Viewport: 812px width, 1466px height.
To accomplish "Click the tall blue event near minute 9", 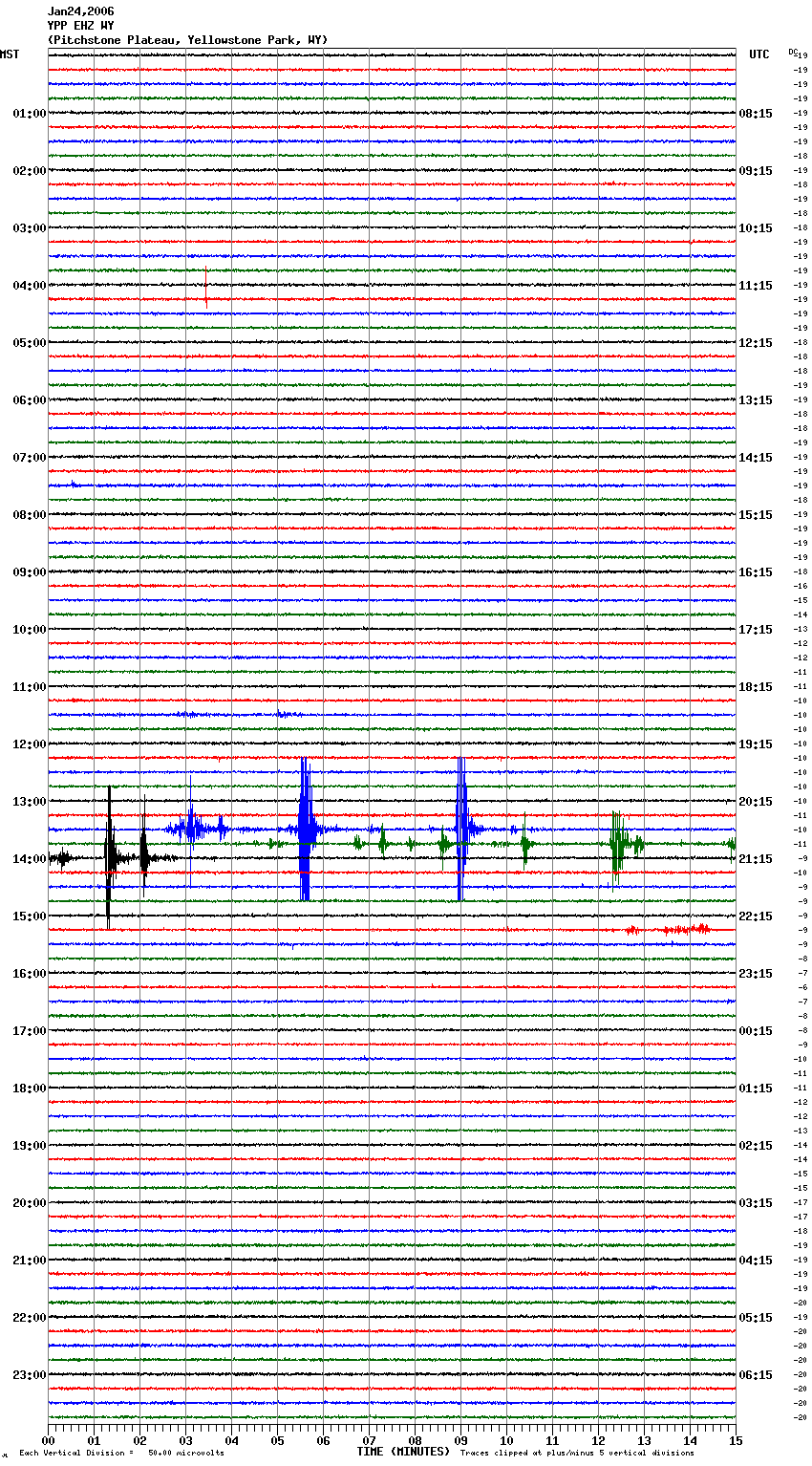I will [461, 829].
